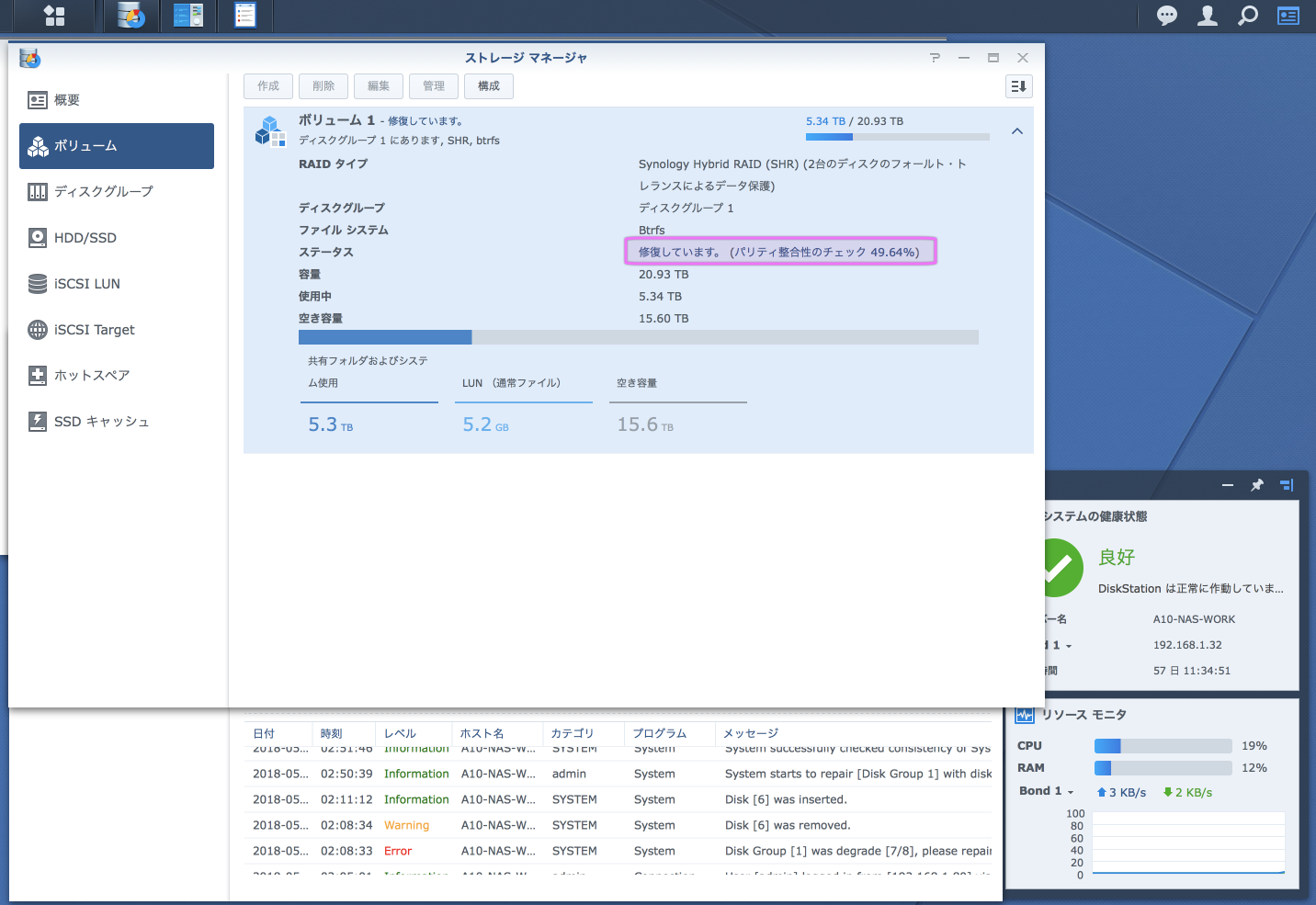Click the volume capacity usage bar

(638, 337)
